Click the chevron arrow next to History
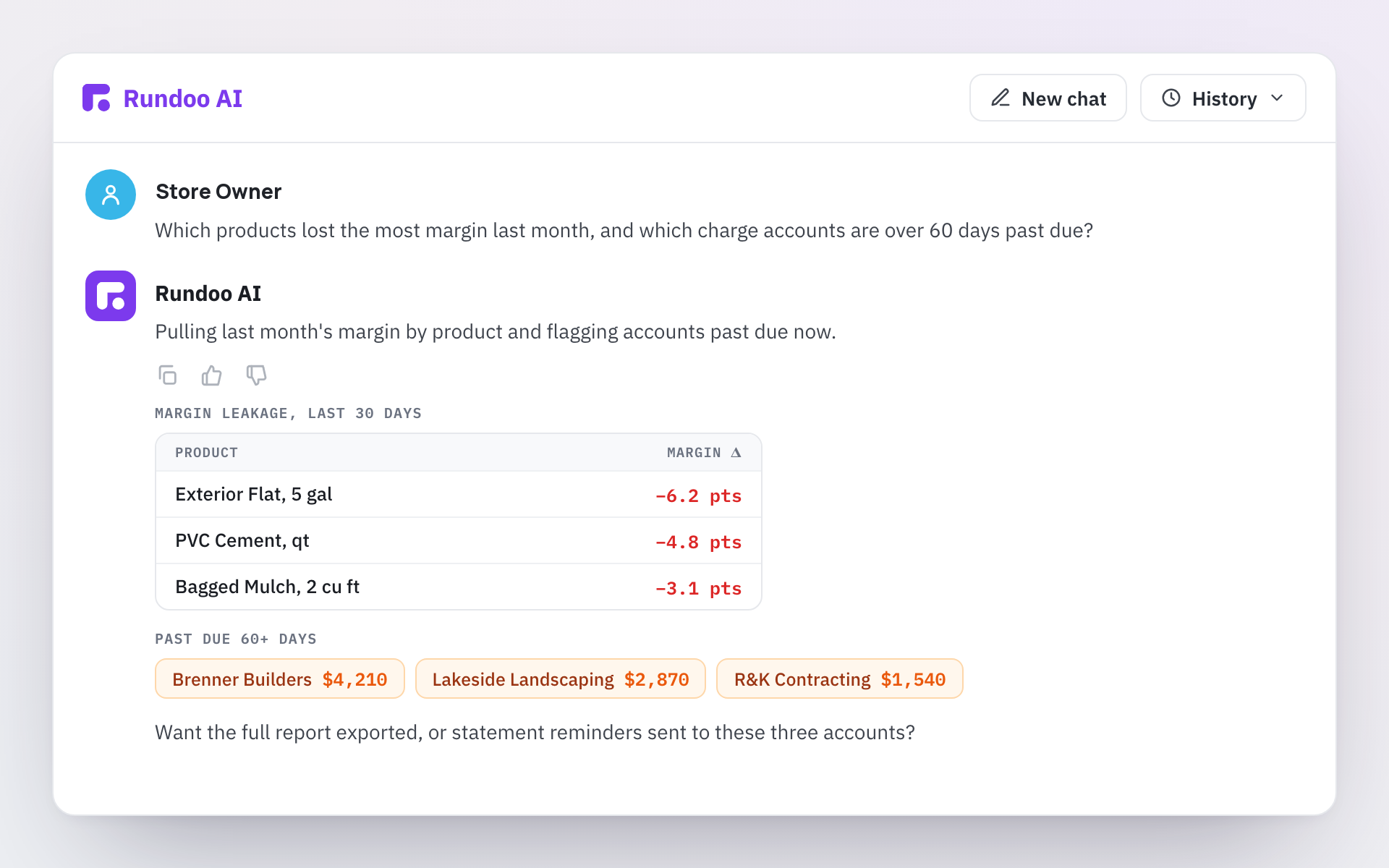 coord(1277,98)
